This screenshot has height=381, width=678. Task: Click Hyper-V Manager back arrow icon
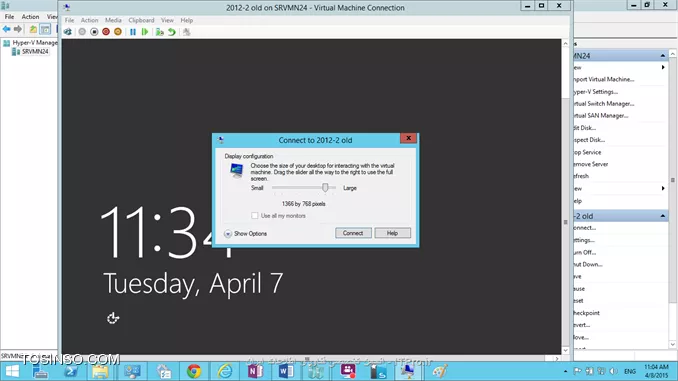6,29
